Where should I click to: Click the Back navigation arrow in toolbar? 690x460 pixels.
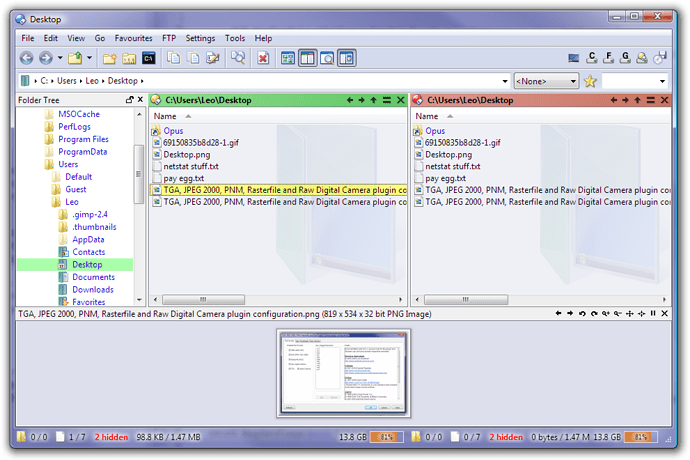(27, 58)
